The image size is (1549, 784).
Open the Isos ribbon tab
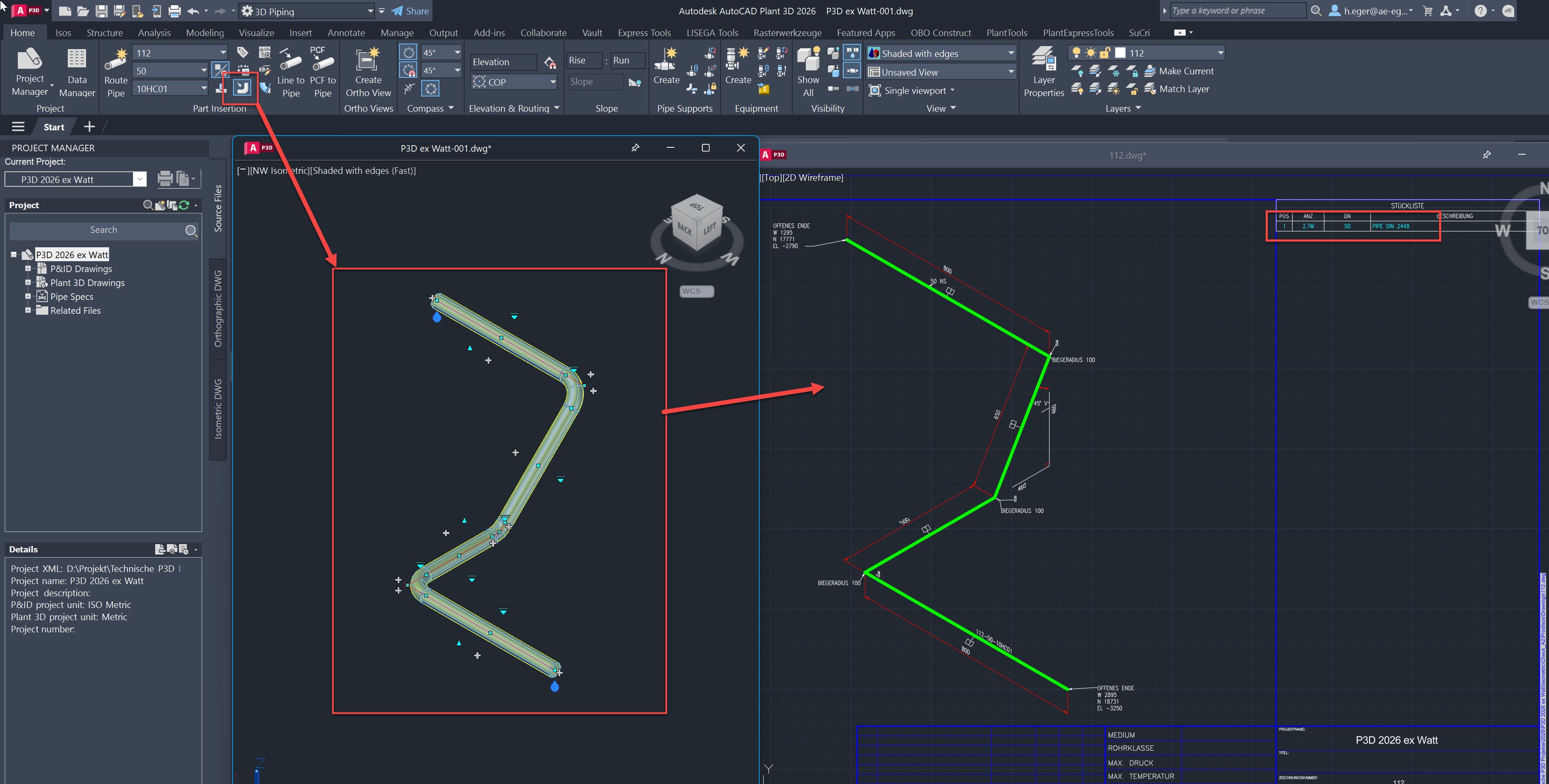(63, 33)
